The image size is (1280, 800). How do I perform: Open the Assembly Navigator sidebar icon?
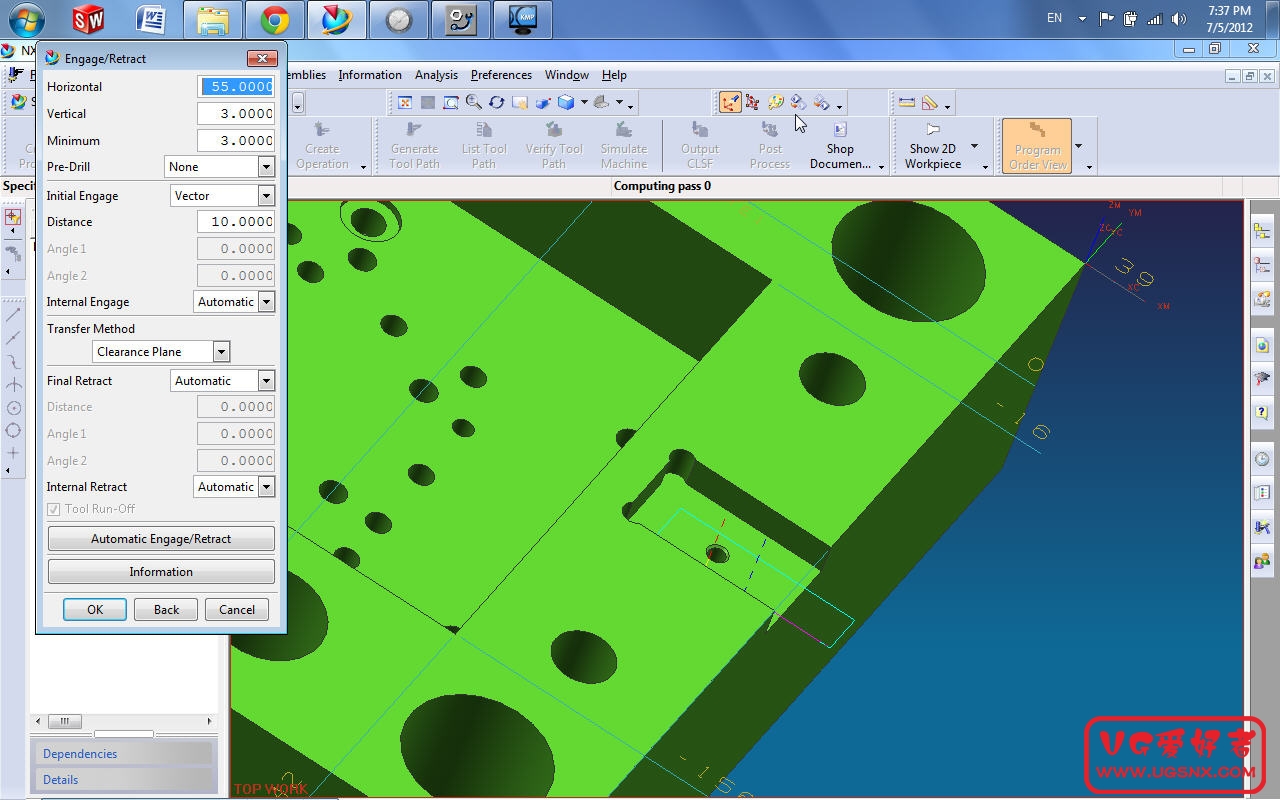pos(1262,232)
